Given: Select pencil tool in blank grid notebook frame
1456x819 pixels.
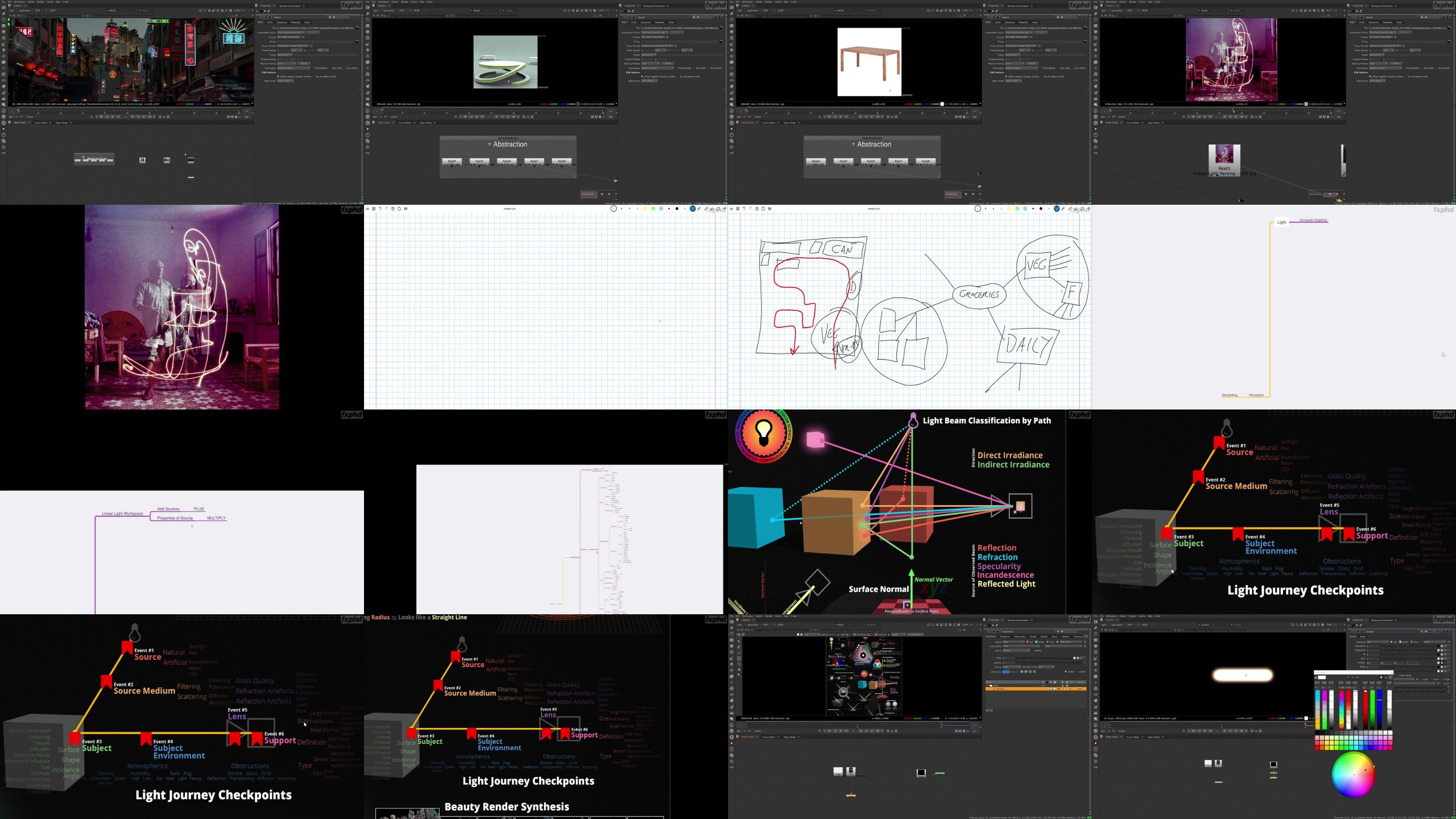Looking at the screenshot, I should click(x=699, y=208).
